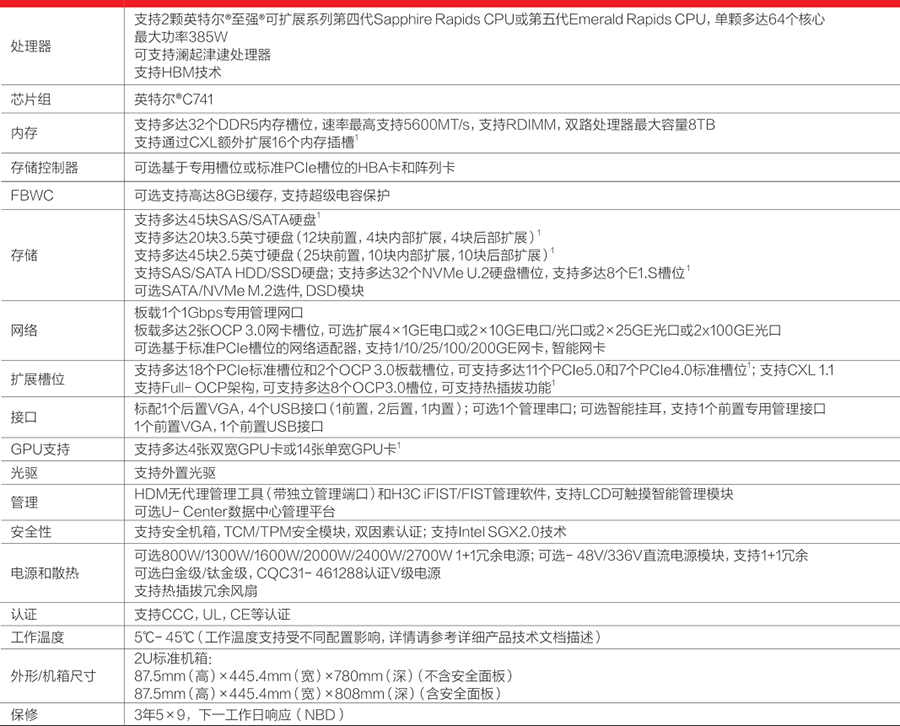
Task: Click the 45块2.5英寸硬盘 line
Action: [344, 255]
